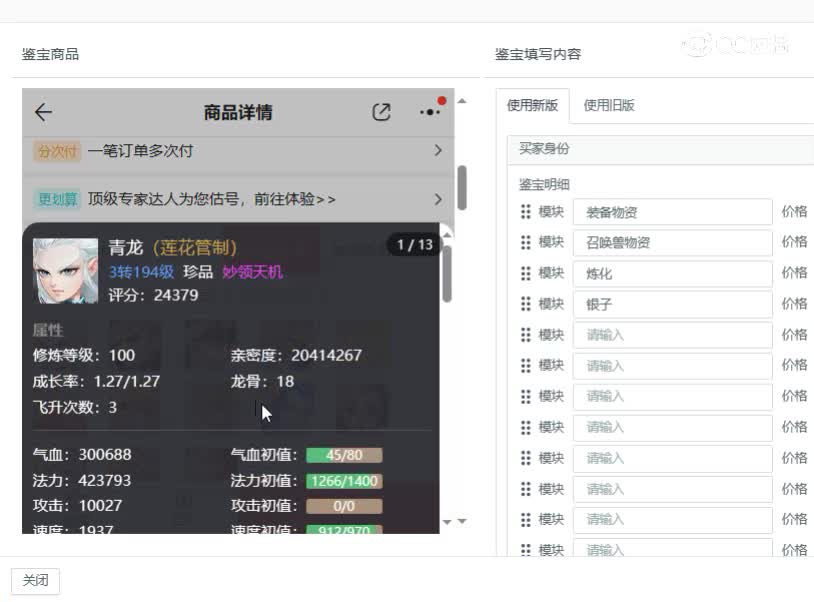
Task: Click the outer product panel scrollbar thumb
Action: (x=462, y=187)
